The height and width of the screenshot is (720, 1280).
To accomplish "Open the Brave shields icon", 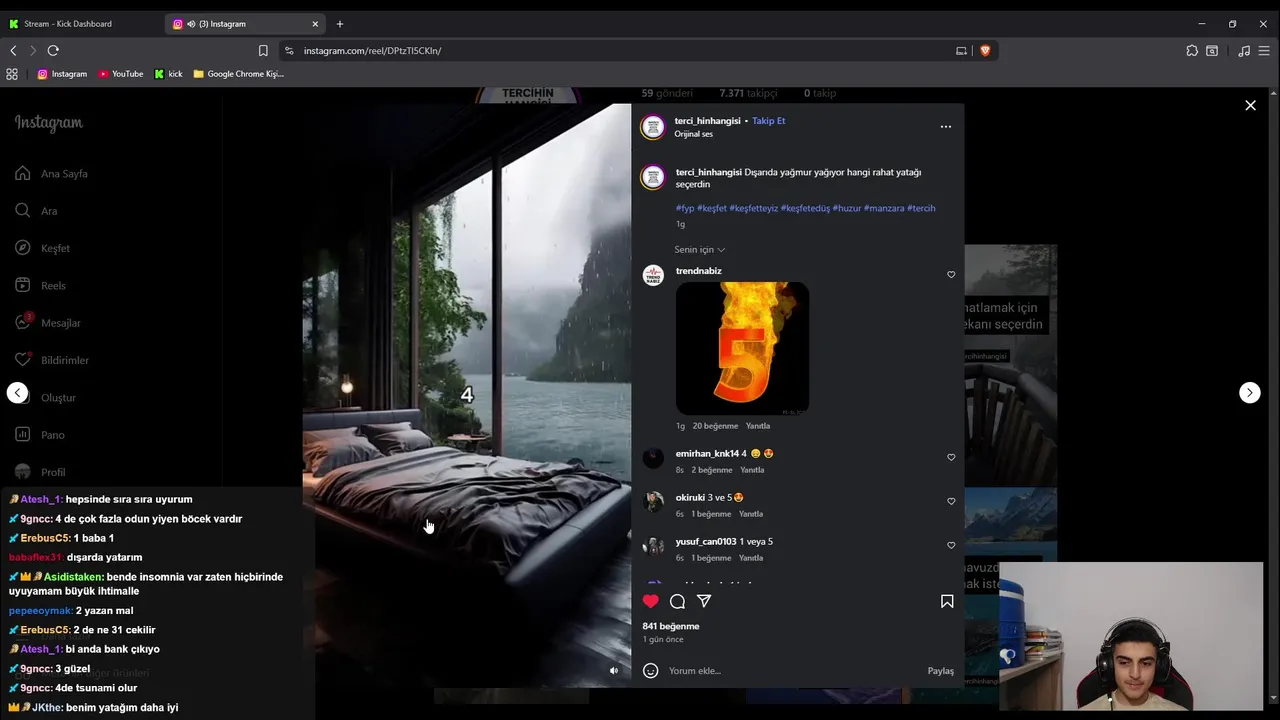I will point(985,50).
